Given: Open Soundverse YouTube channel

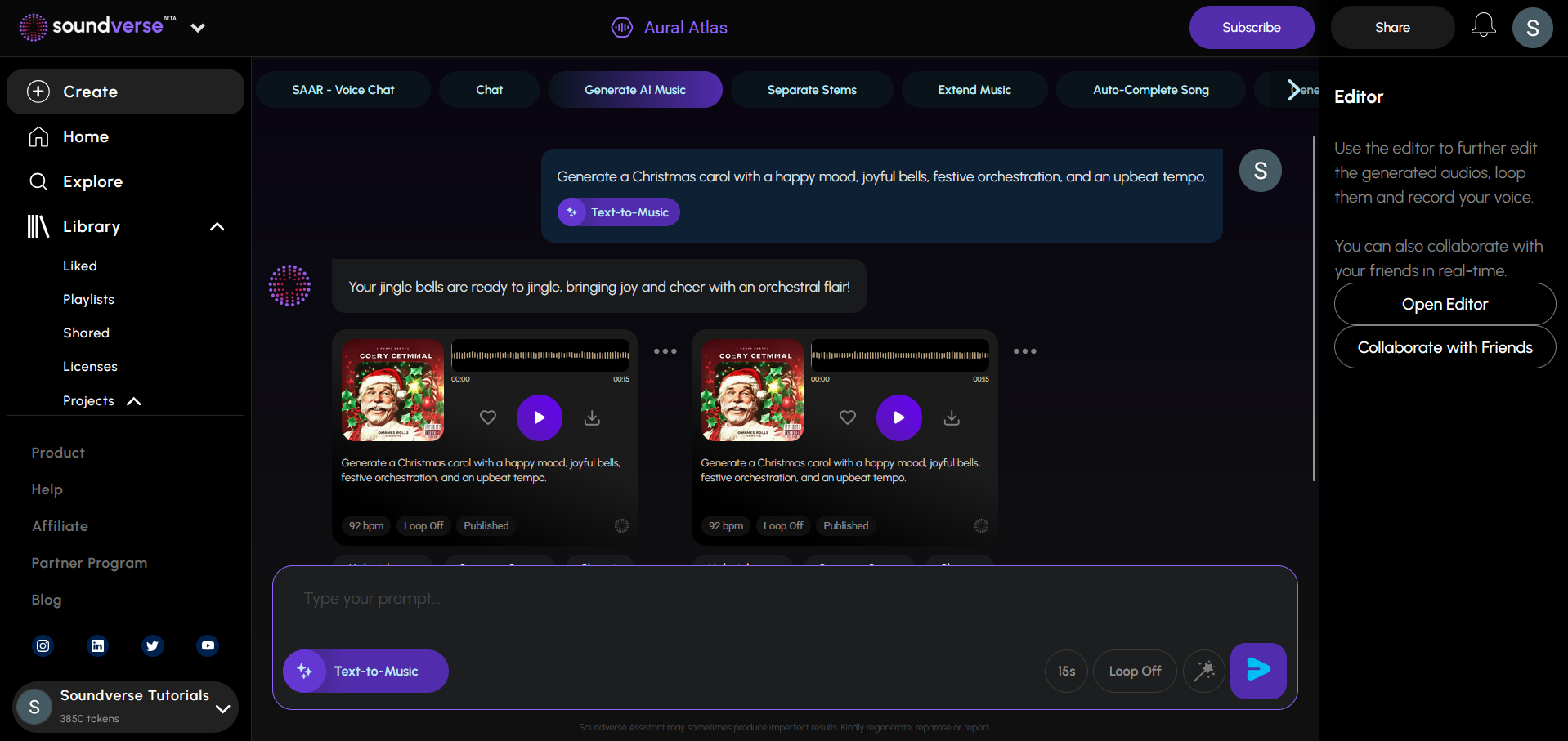Looking at the screenshot, I should [x=208, y=645].
